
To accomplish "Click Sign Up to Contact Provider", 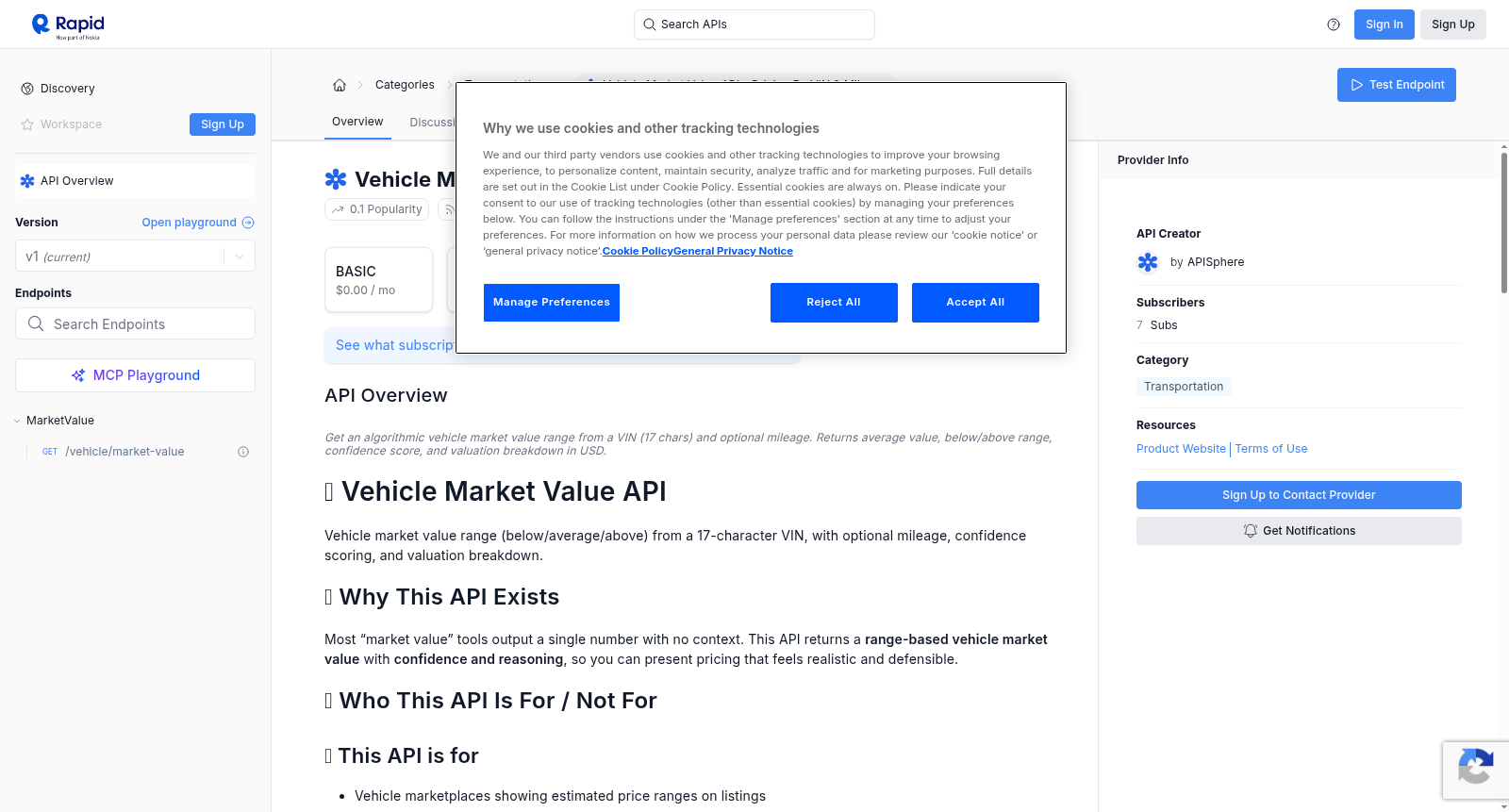I will 1299,495.
